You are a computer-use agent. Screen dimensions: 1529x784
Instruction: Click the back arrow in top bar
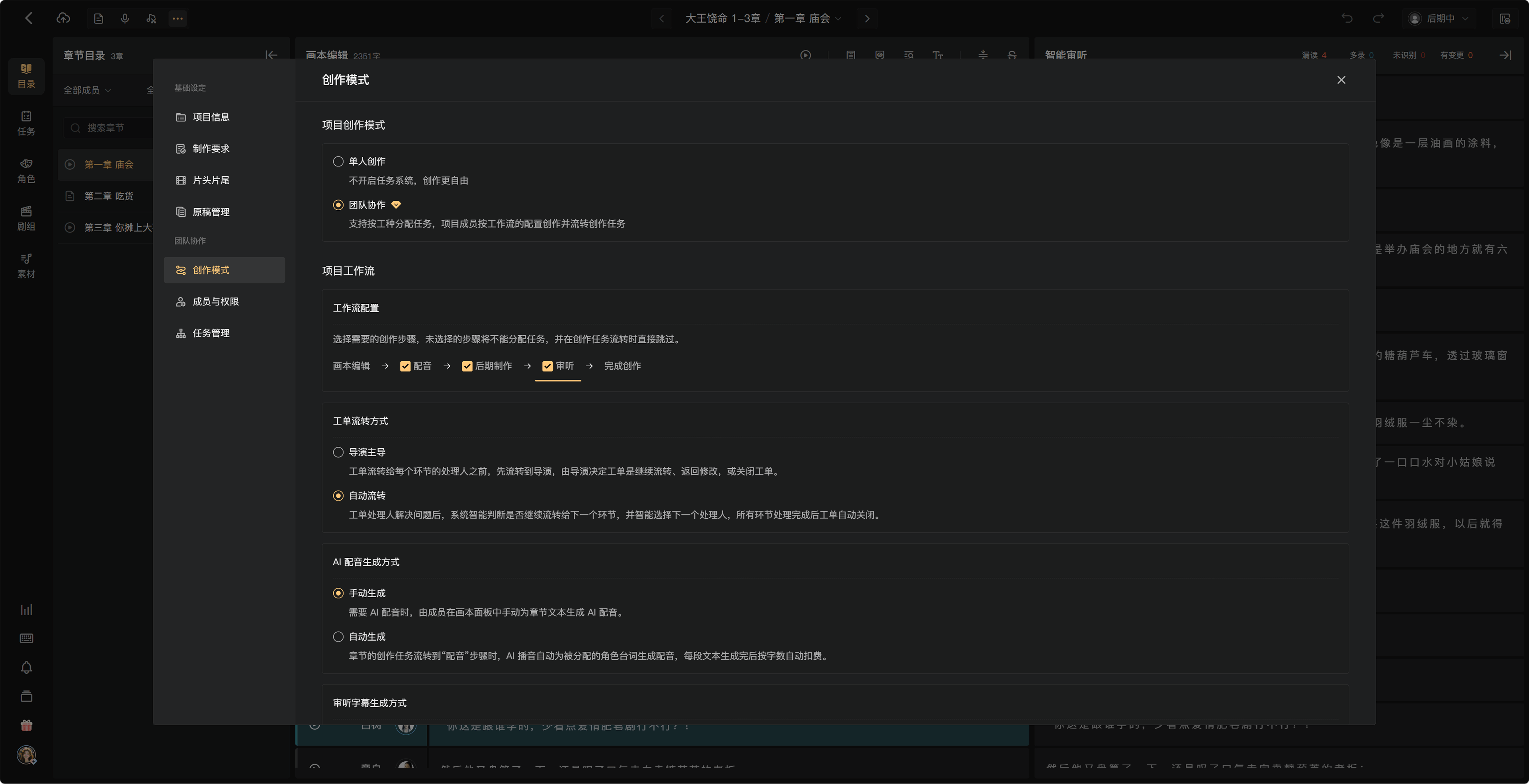[28, 18]
